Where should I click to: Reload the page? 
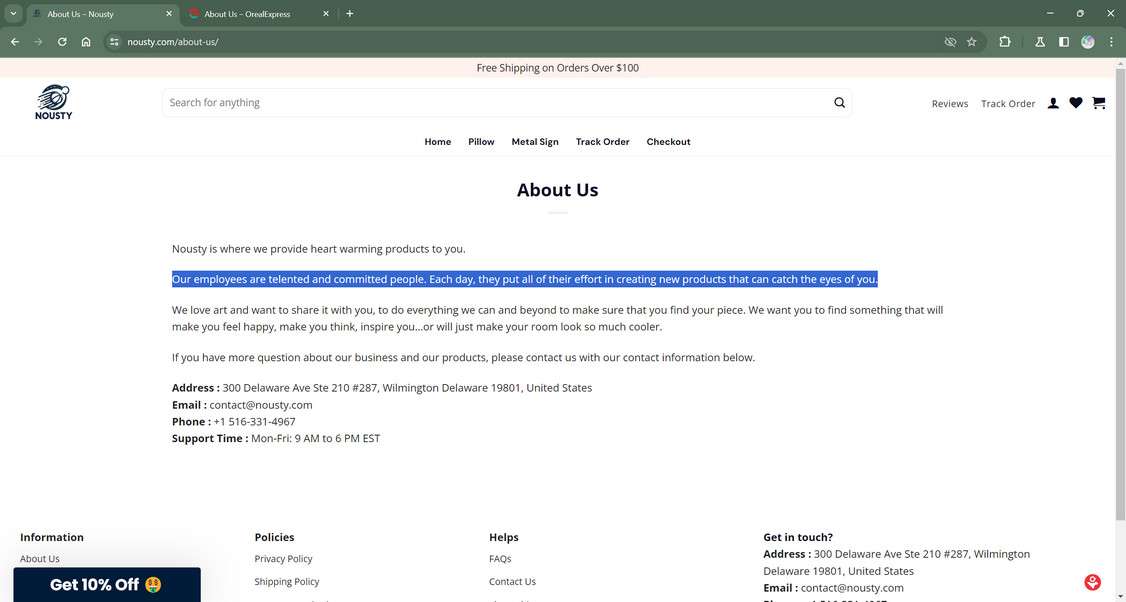[62, 42]
